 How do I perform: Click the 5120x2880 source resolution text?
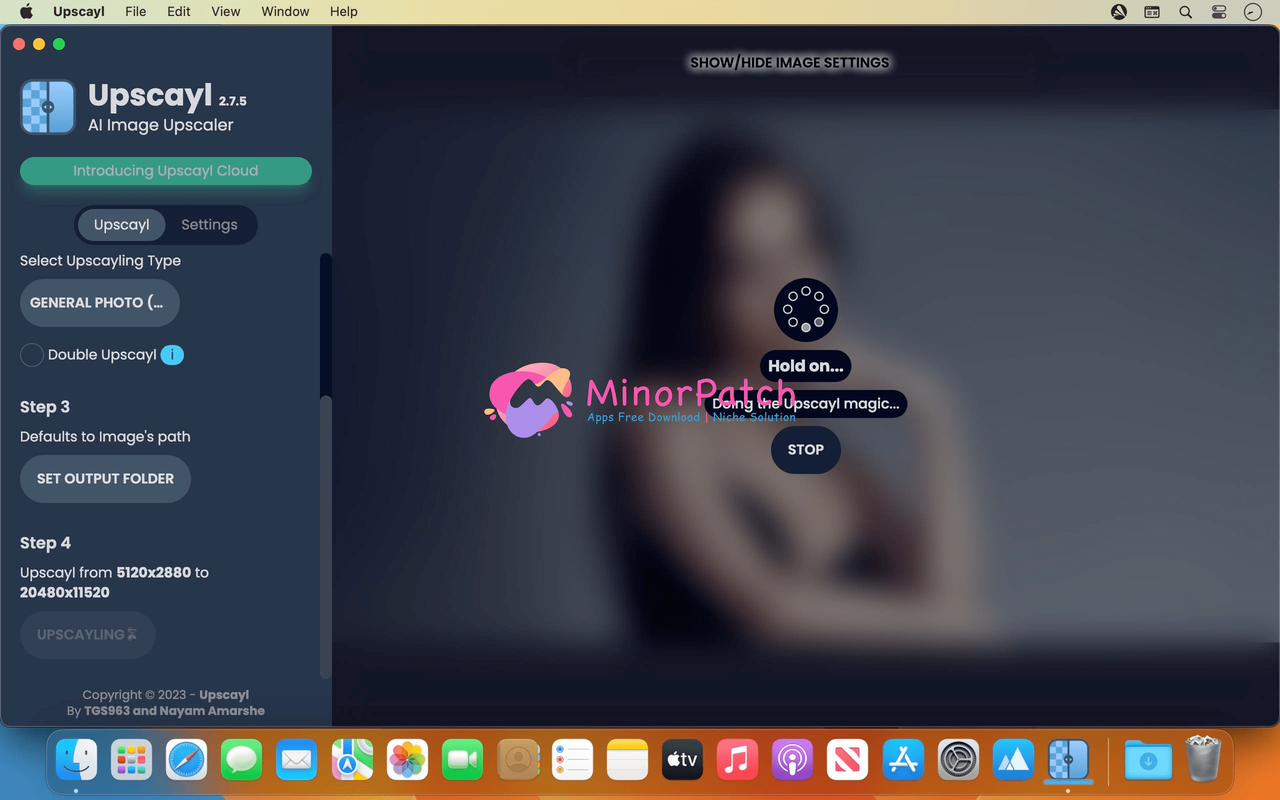(x=153, y=573)
